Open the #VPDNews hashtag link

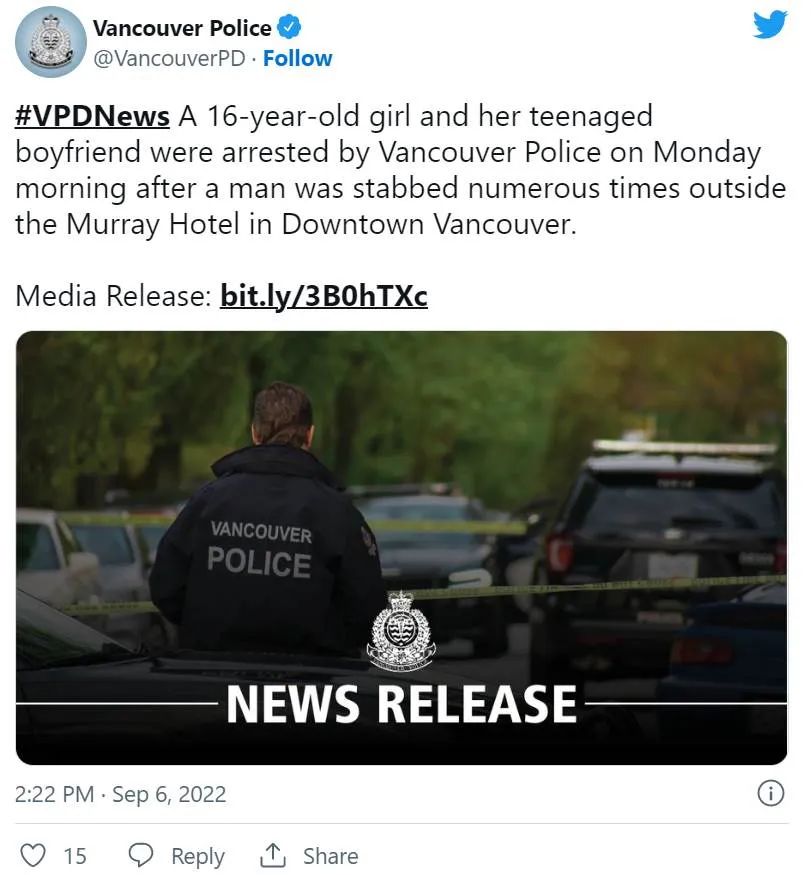click(x=92, y=116)
